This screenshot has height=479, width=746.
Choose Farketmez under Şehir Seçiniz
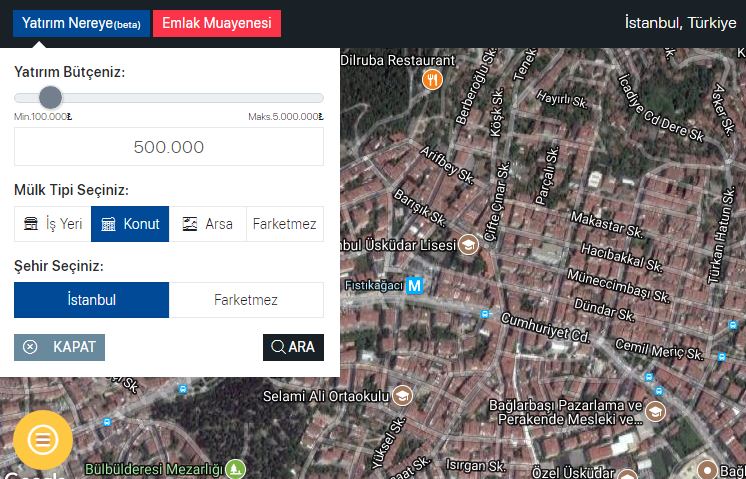pyautogui.click(x=246, y=300)
